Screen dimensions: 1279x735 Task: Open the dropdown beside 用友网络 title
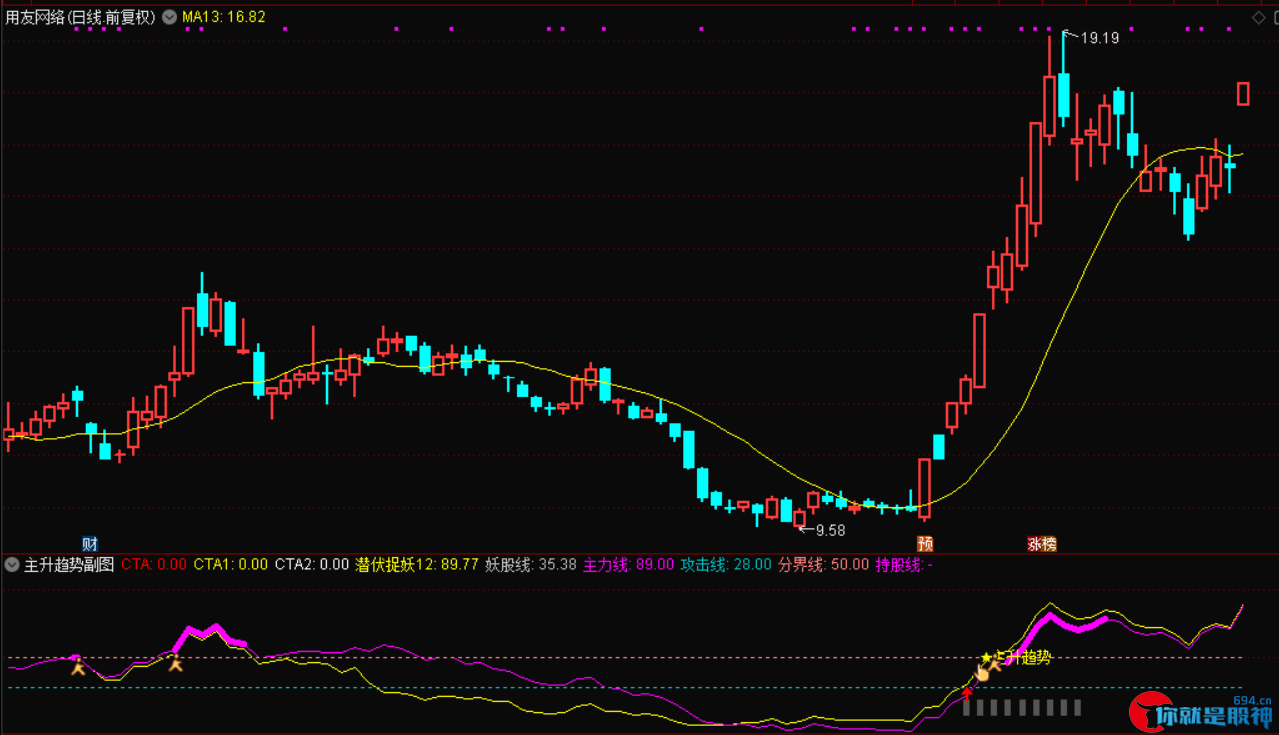(167, 17)
